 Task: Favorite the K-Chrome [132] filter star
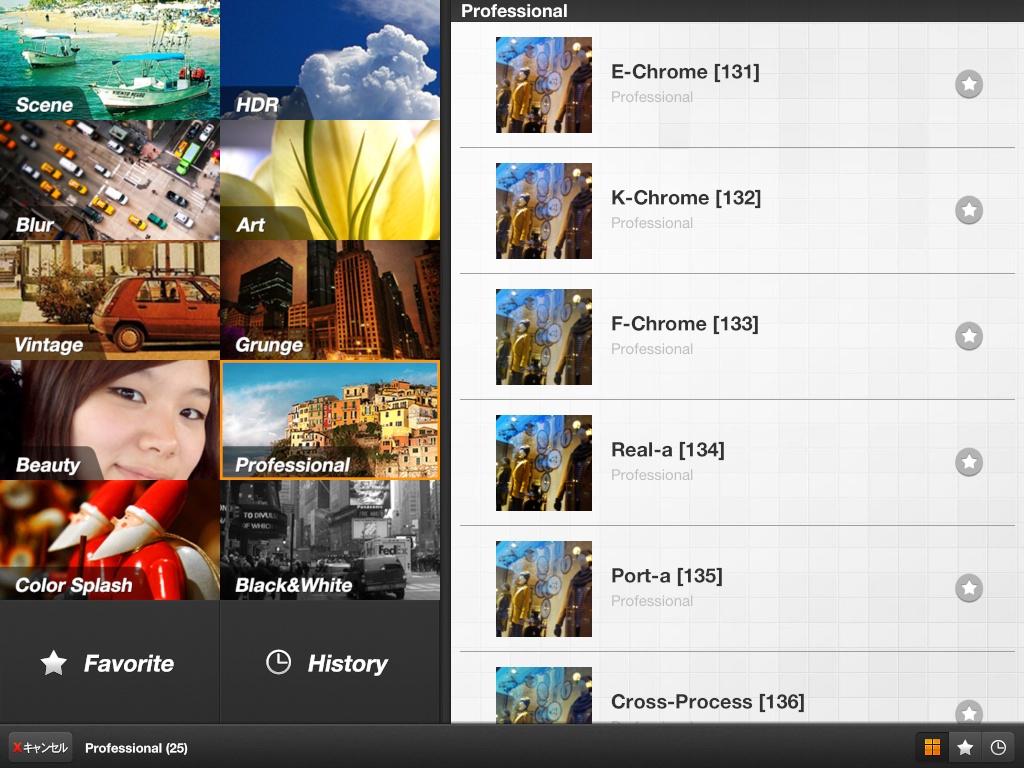[x=968, y=210]
